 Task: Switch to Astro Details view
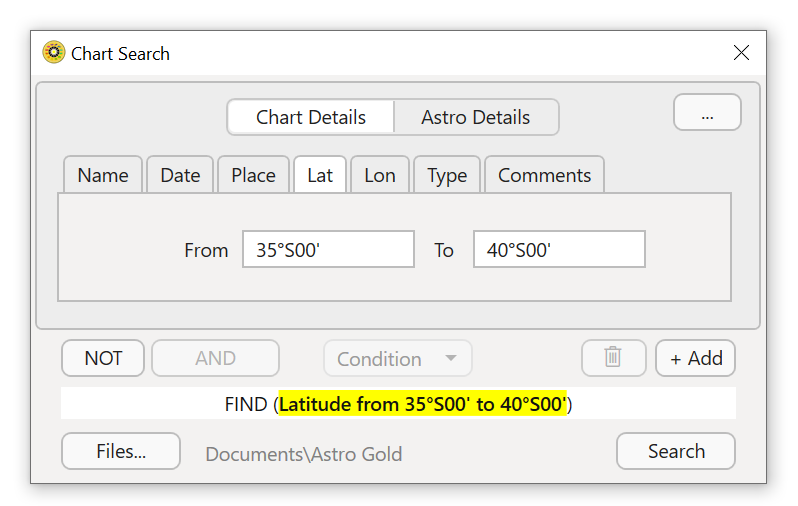[x=476, y=117]
